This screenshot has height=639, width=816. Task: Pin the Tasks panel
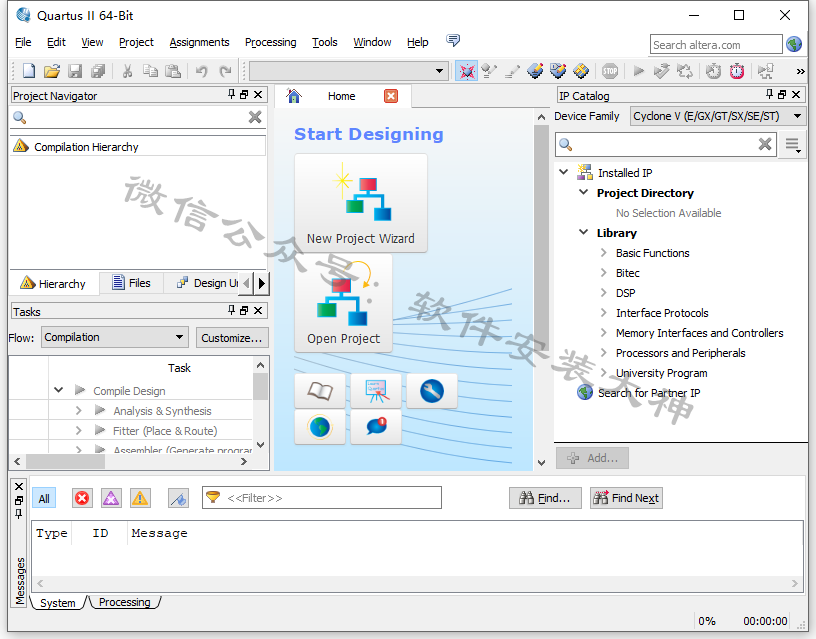click(232, 310)
